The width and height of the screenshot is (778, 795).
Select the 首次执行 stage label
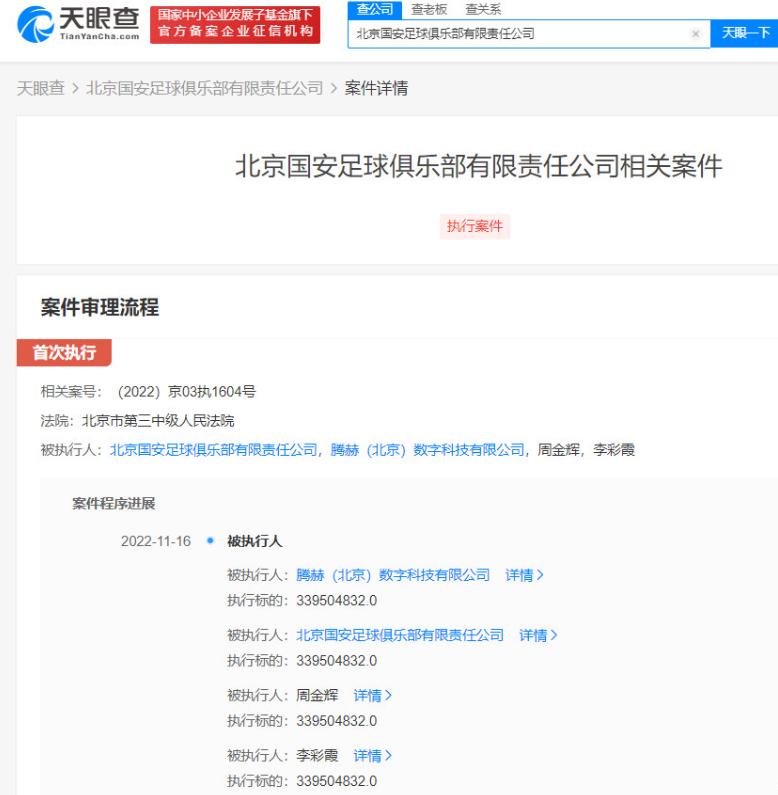point(64,352)
